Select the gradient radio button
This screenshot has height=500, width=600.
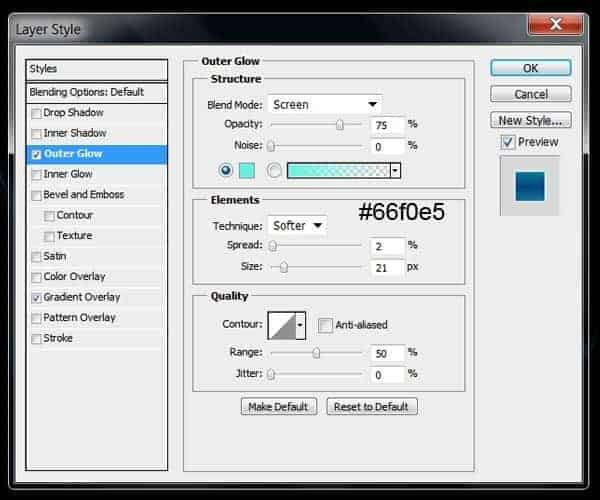click(274, 171)
